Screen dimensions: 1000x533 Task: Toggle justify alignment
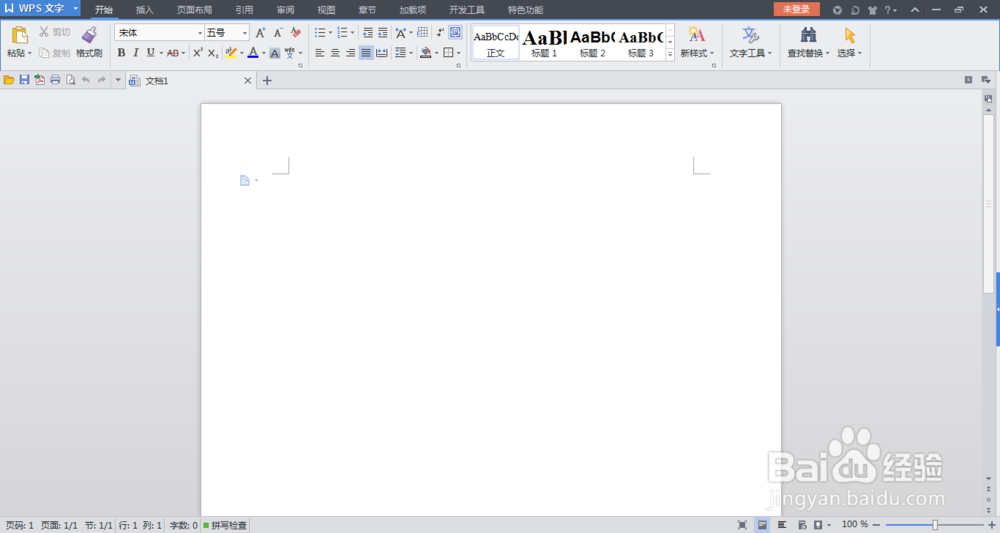(366, 53)
